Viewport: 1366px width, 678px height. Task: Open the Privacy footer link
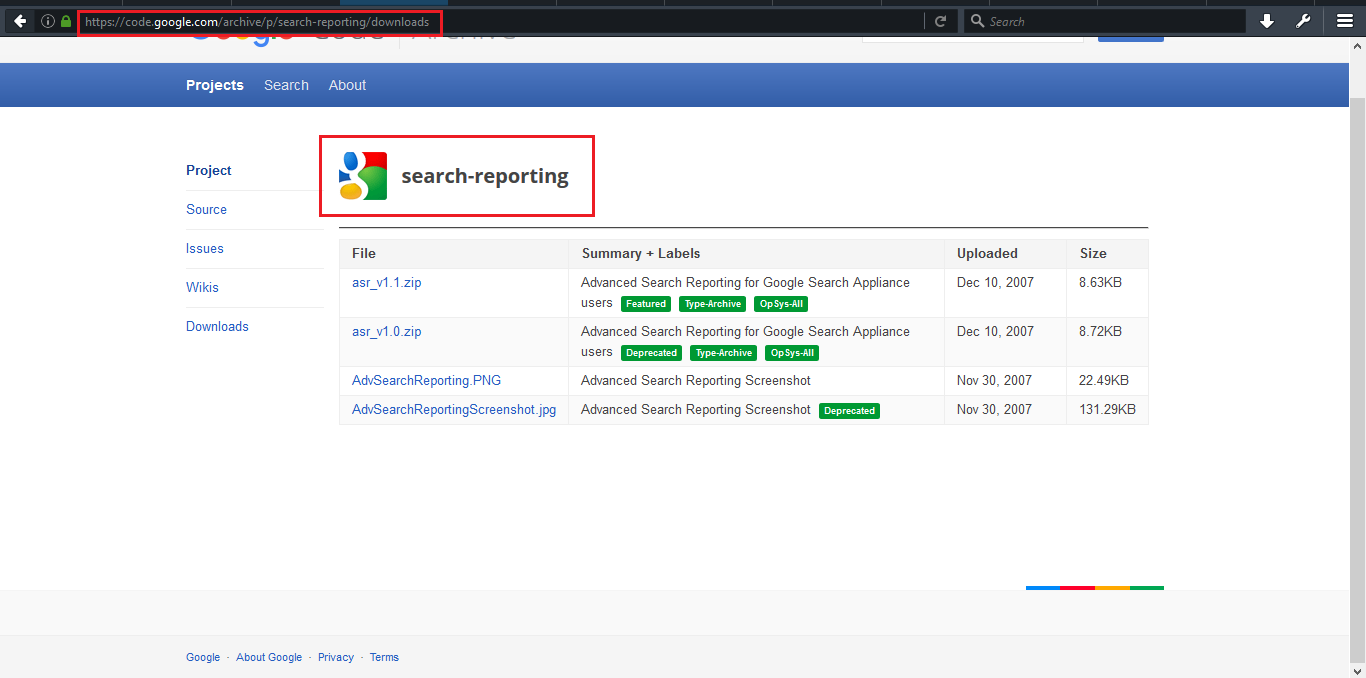336,657
